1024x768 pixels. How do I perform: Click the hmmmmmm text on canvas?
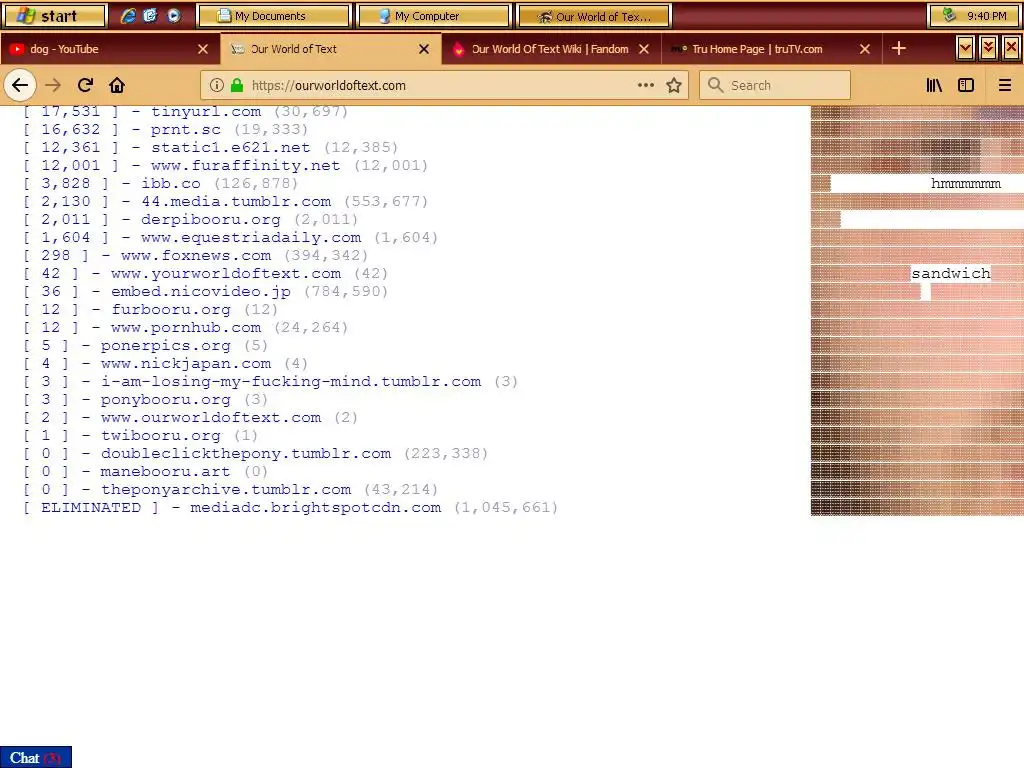[966, 184]
